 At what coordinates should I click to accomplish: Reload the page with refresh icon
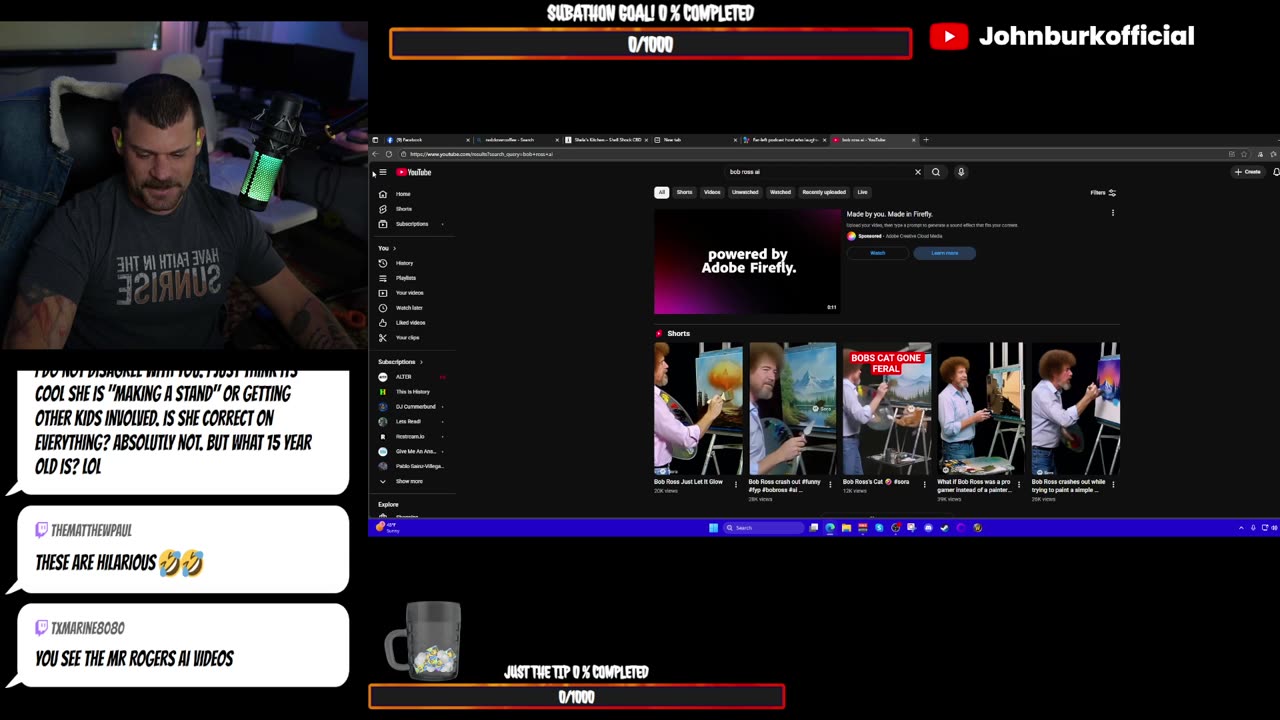click(389, 154)
